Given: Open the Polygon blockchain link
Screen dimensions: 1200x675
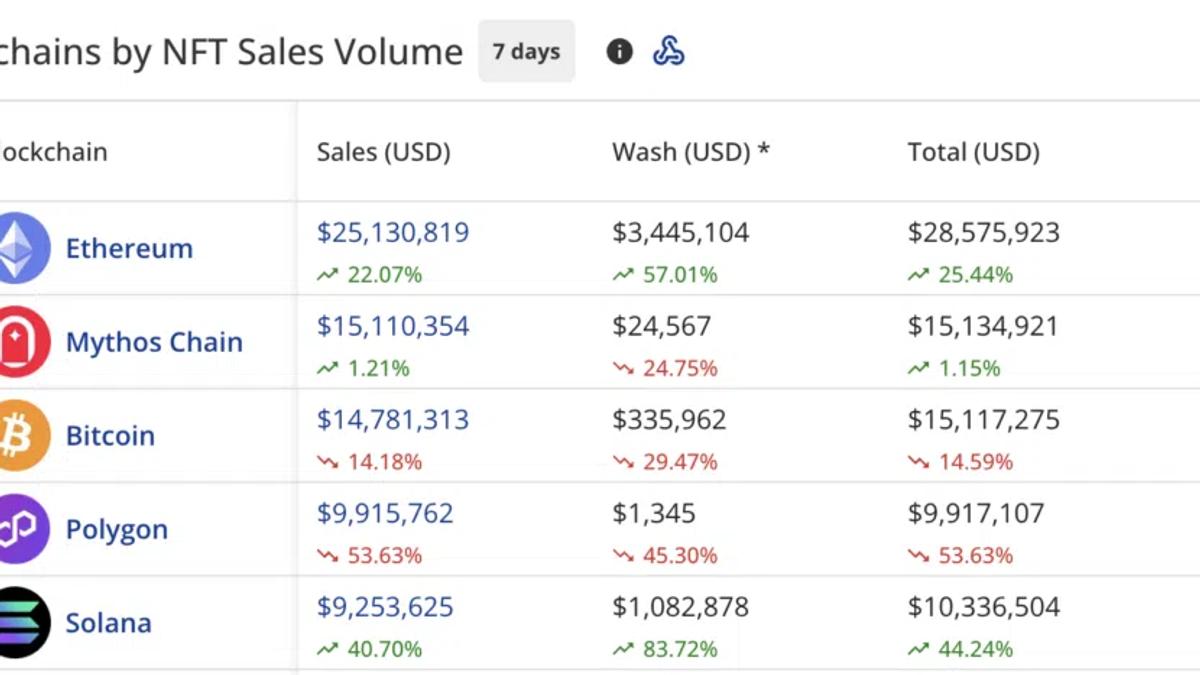Looking at the screenshot, I should (117, 530).
